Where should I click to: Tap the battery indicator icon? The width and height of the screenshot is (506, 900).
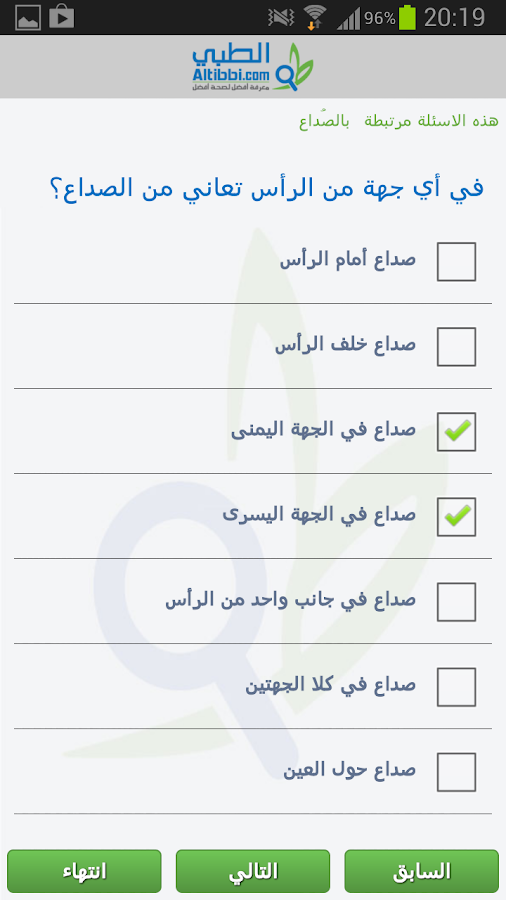[x=407, y=18]
